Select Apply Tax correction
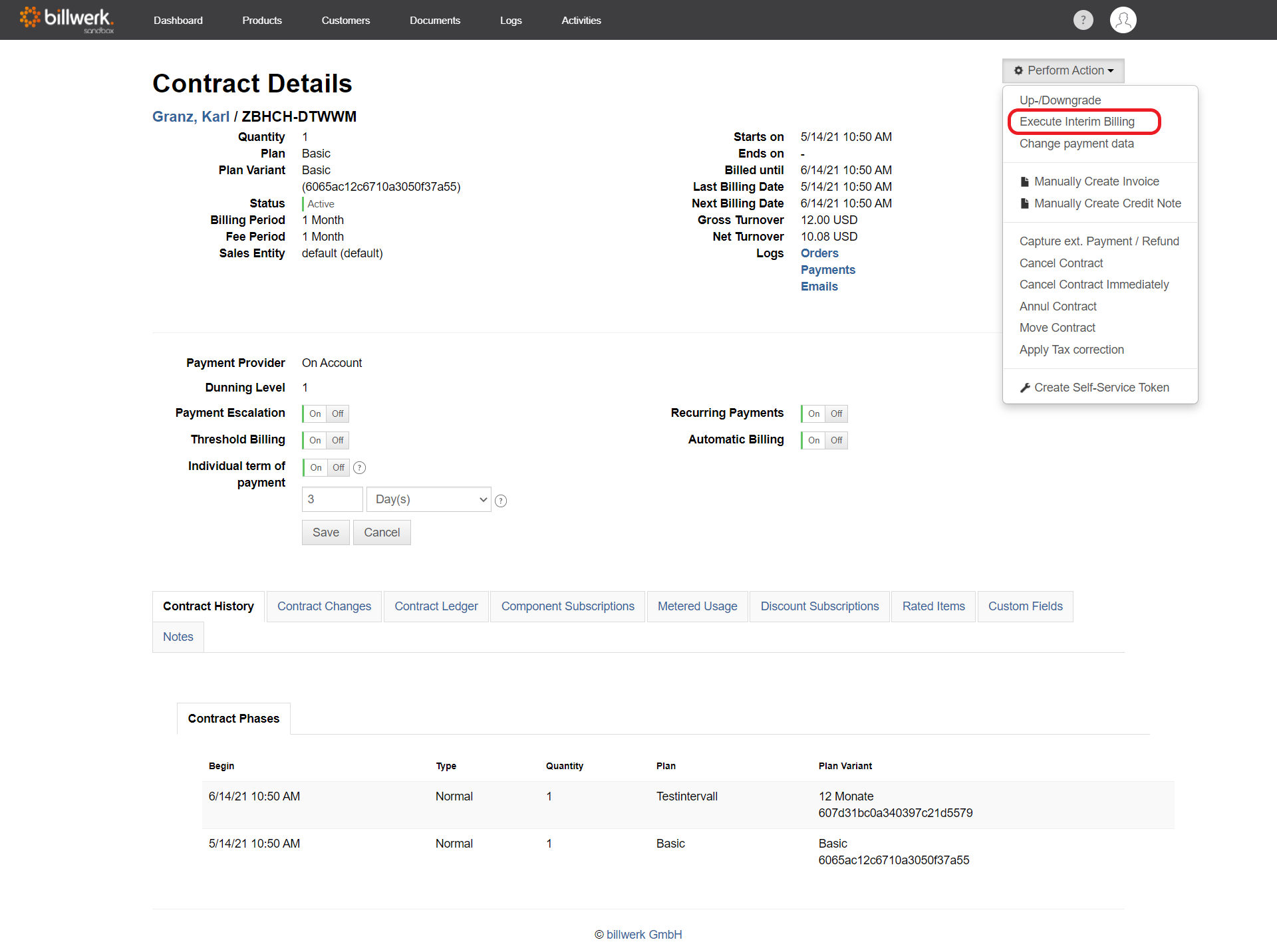Viewport: 1277px width, 952px height. point(1071,350)
